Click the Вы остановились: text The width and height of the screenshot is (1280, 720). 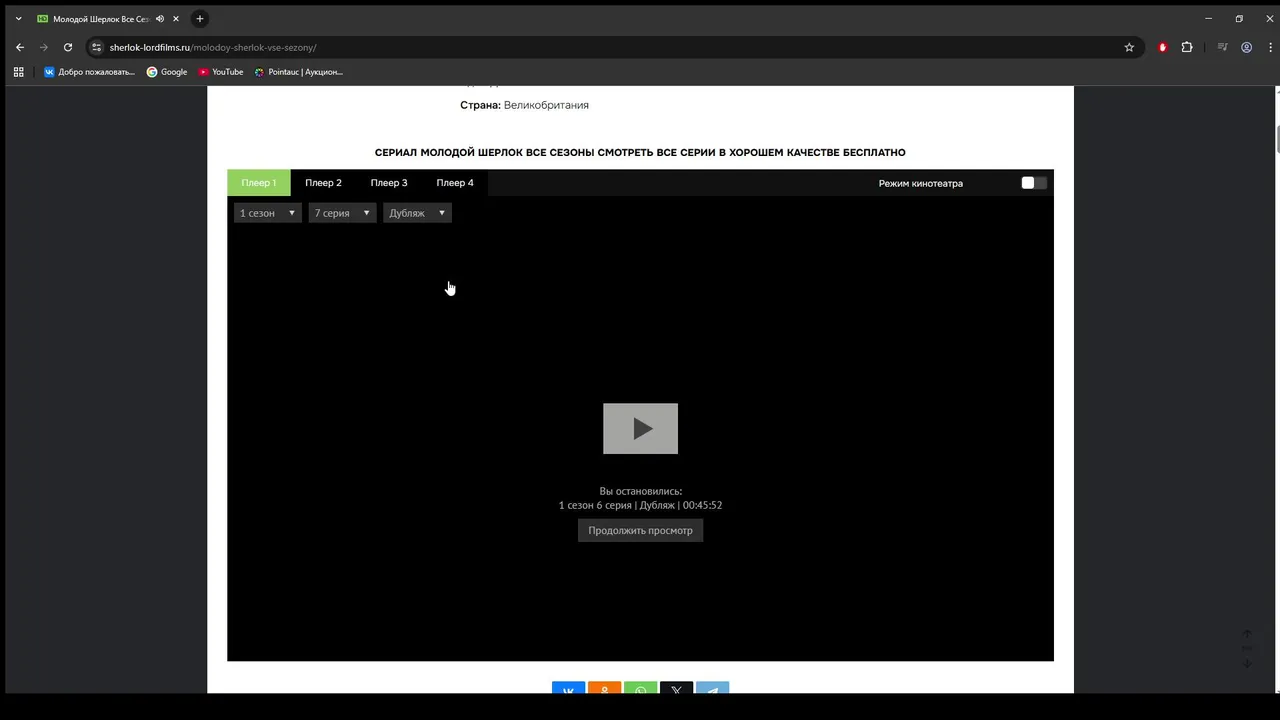tap(640, 491)
